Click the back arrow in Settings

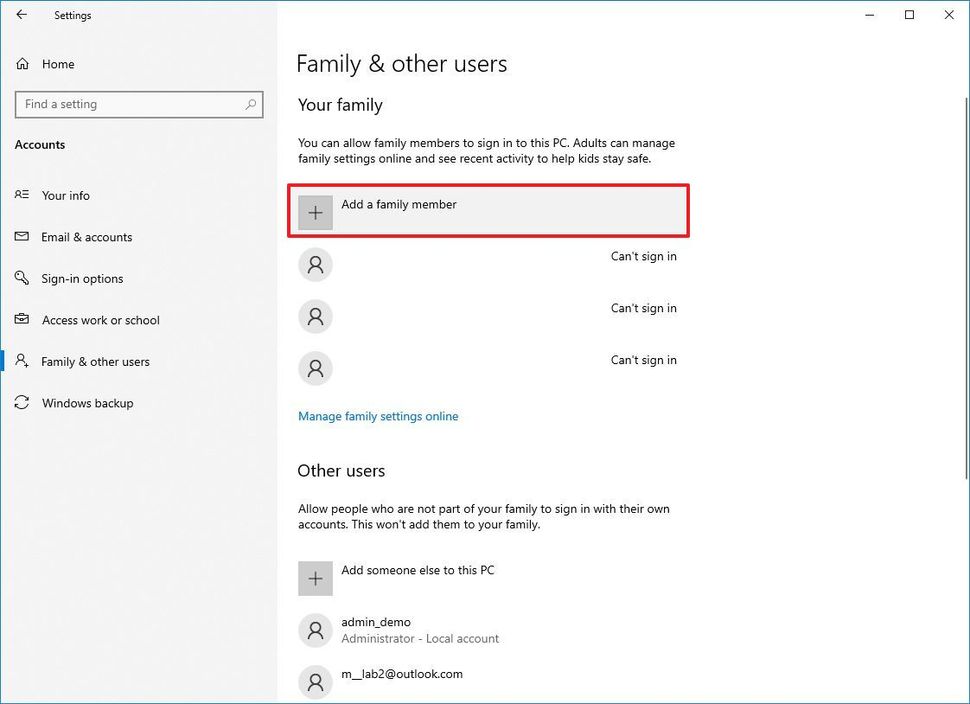pyautogui.click(x=22, y=15)
